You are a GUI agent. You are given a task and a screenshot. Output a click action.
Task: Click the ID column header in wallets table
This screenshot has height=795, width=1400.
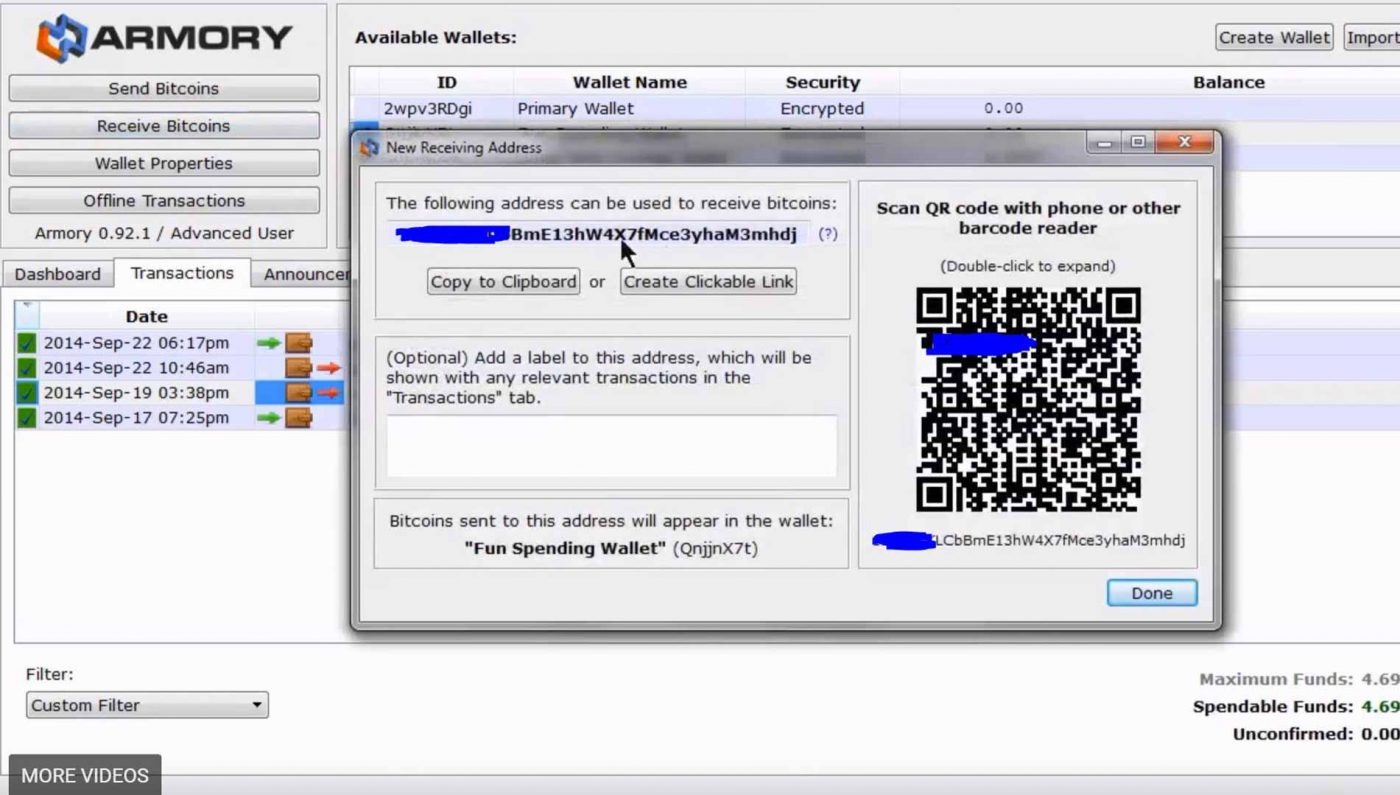pyautogui.click(x=446, y=82)
